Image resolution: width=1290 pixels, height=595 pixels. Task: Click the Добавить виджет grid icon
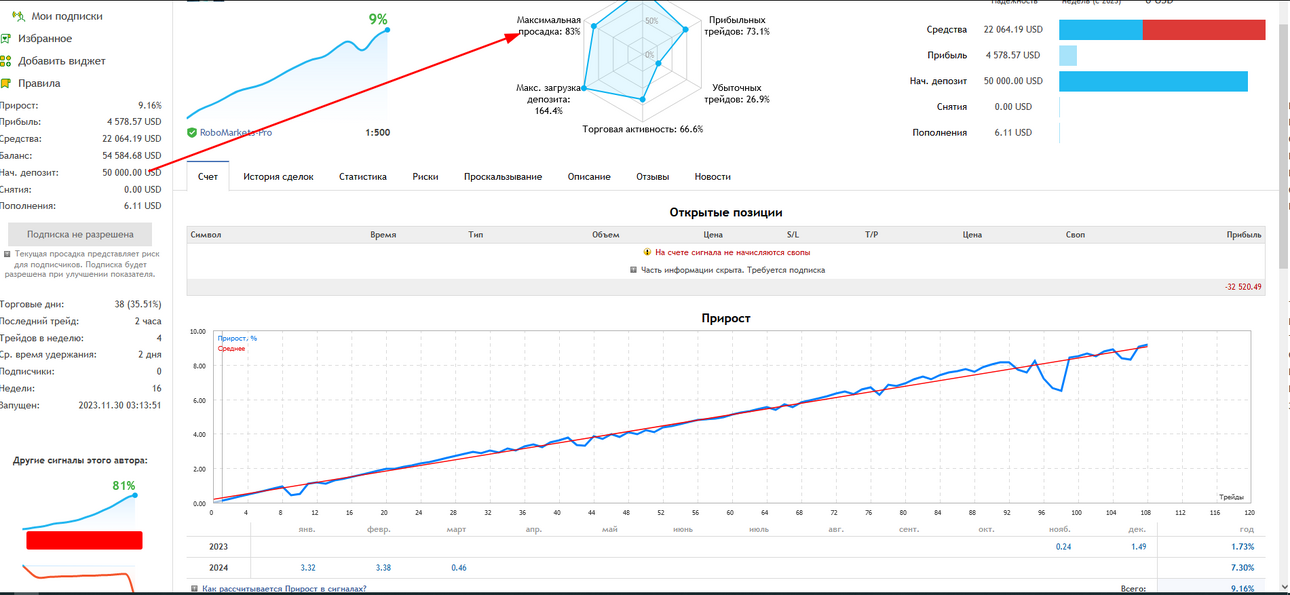click(x=6, y=61)
